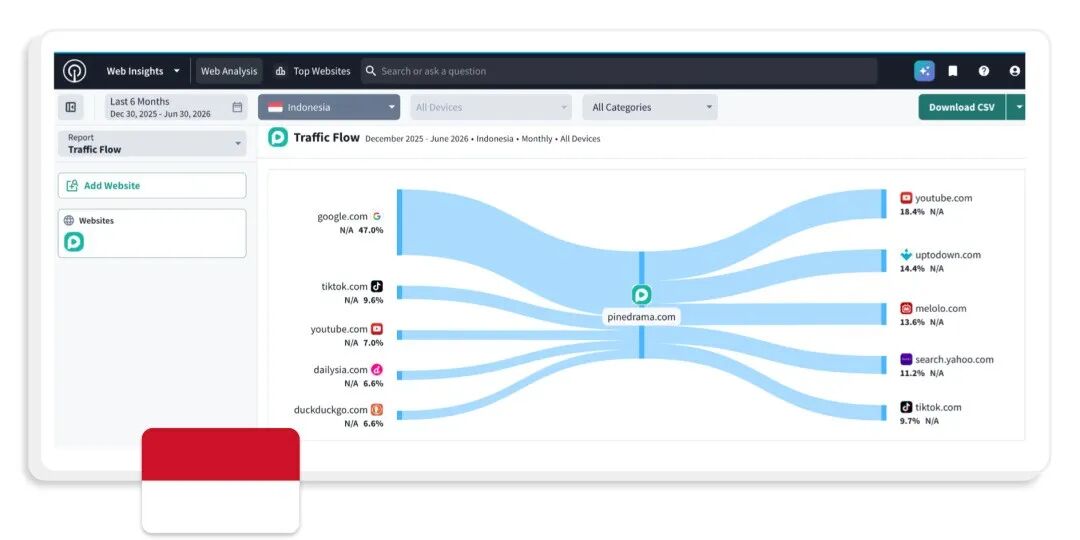Click TikTok favicon in source list
The height and width of the screenshot is (540, 1080).
pyautogui.click(x=377, y=287)
